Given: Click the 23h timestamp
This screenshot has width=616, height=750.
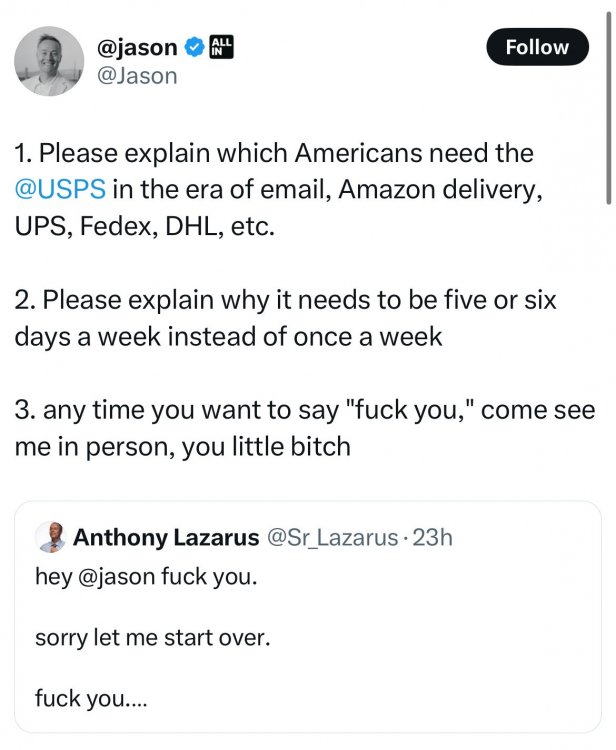Looking at the screenshot, I should (x=432, y=538).
